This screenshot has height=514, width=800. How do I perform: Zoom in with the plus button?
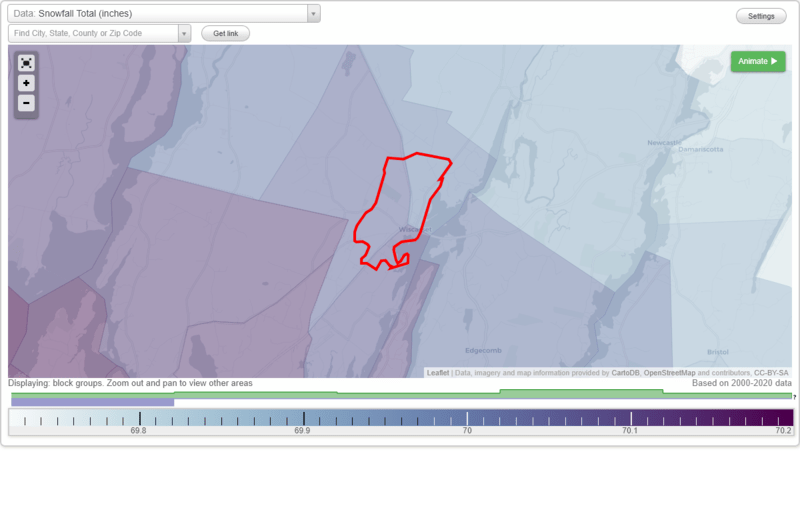(x=26, y=83)
